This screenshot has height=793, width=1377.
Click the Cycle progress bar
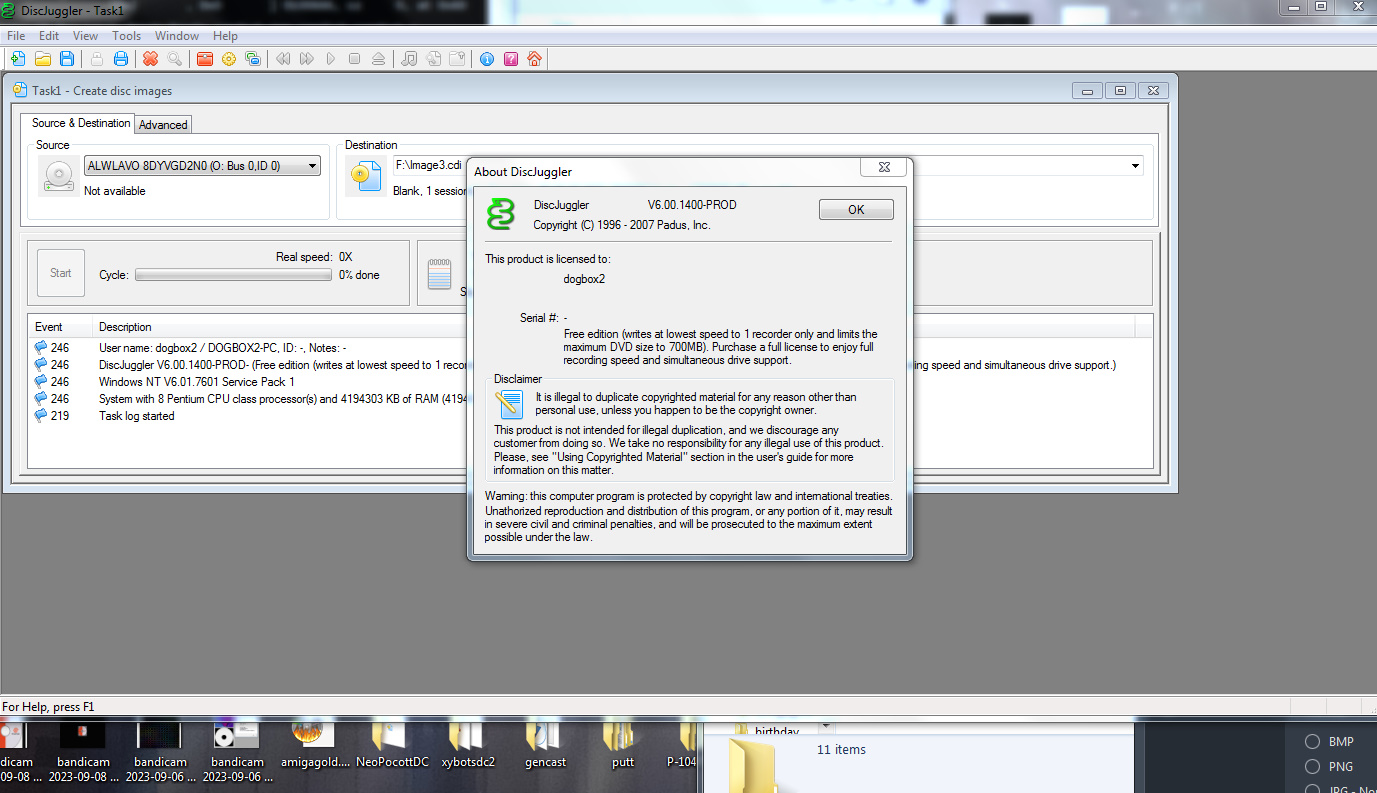[x=233, y=275]
